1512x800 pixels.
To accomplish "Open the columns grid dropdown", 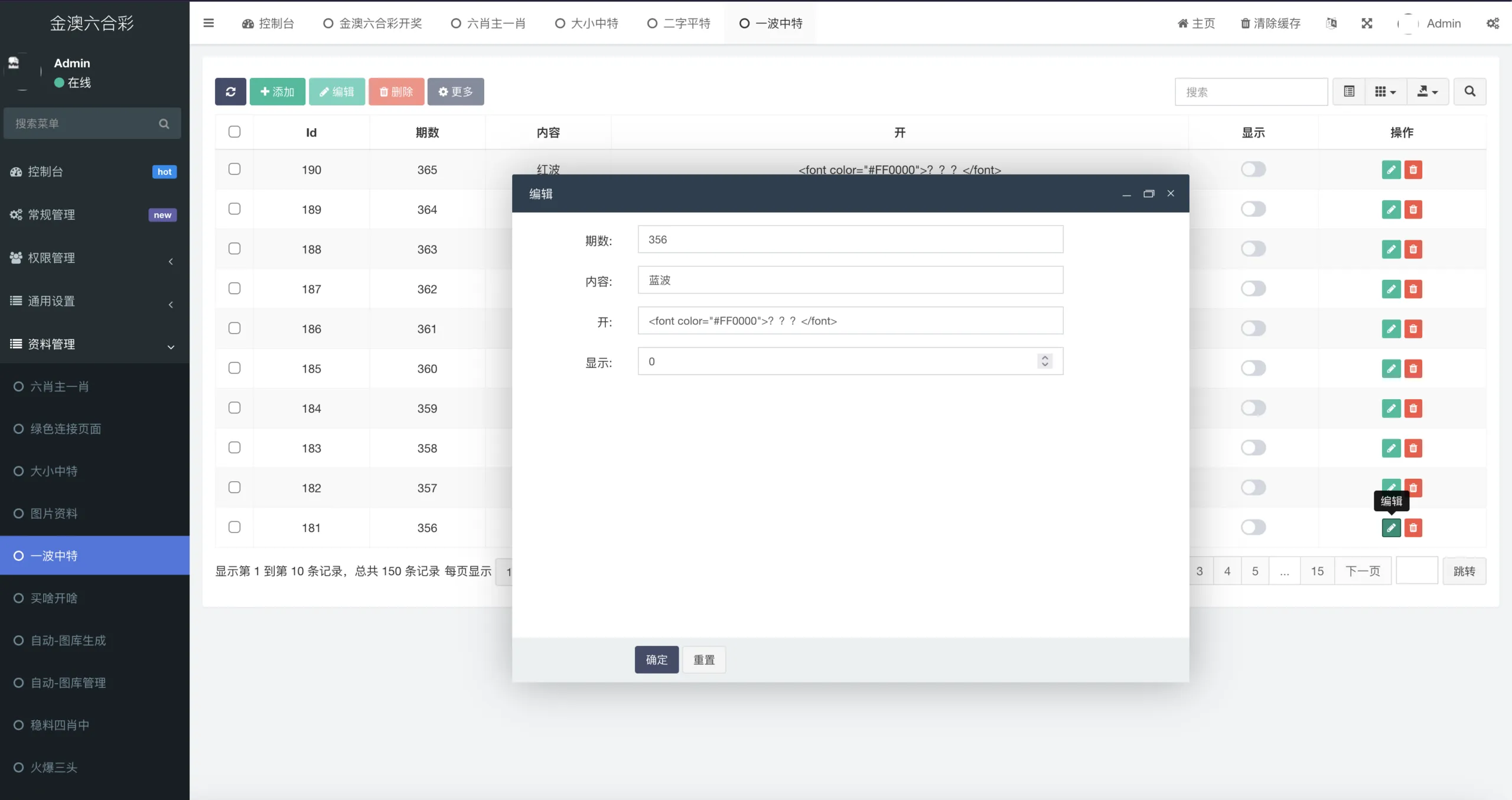I will 1386,92.
